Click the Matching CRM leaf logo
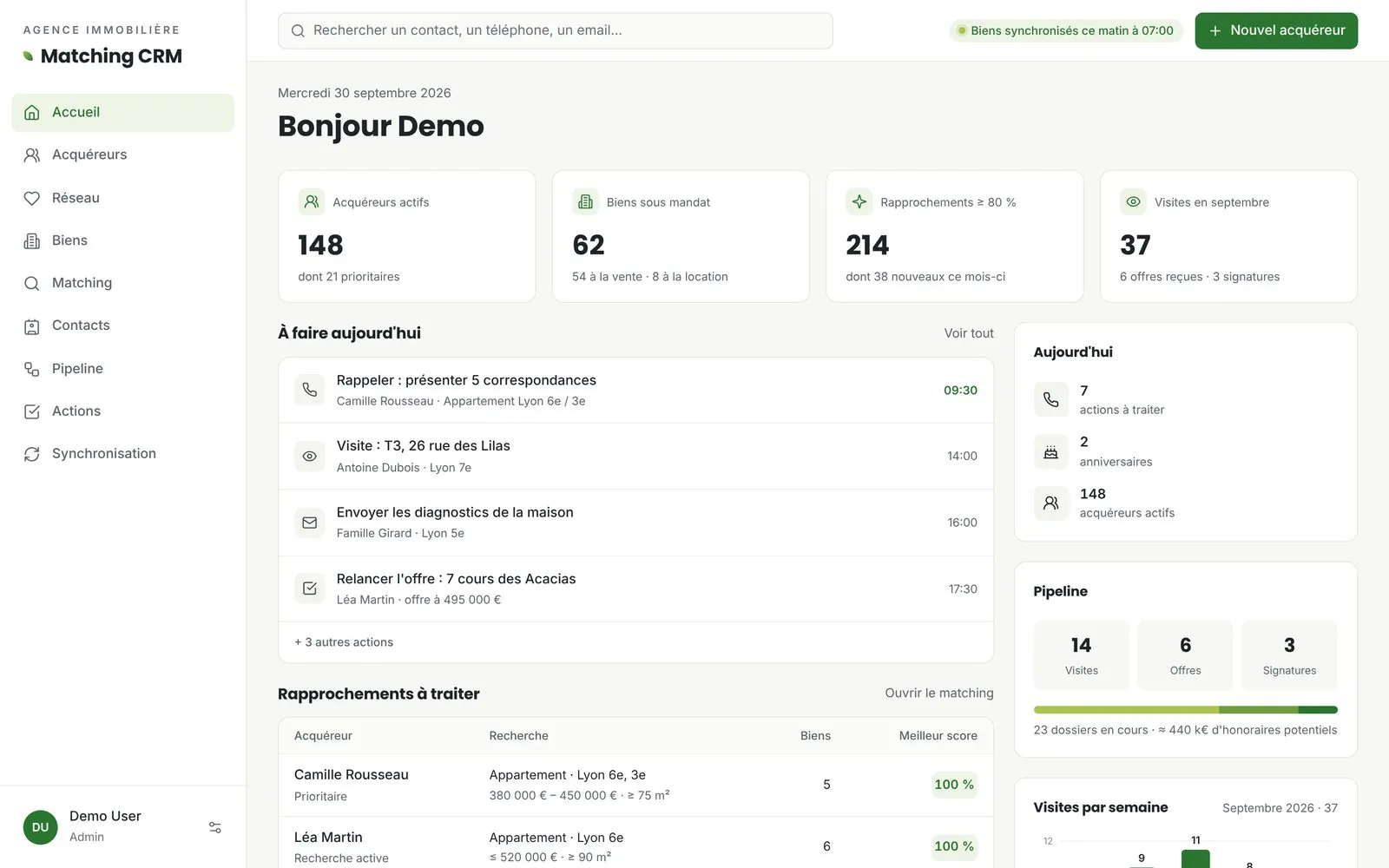 point(29,56)
